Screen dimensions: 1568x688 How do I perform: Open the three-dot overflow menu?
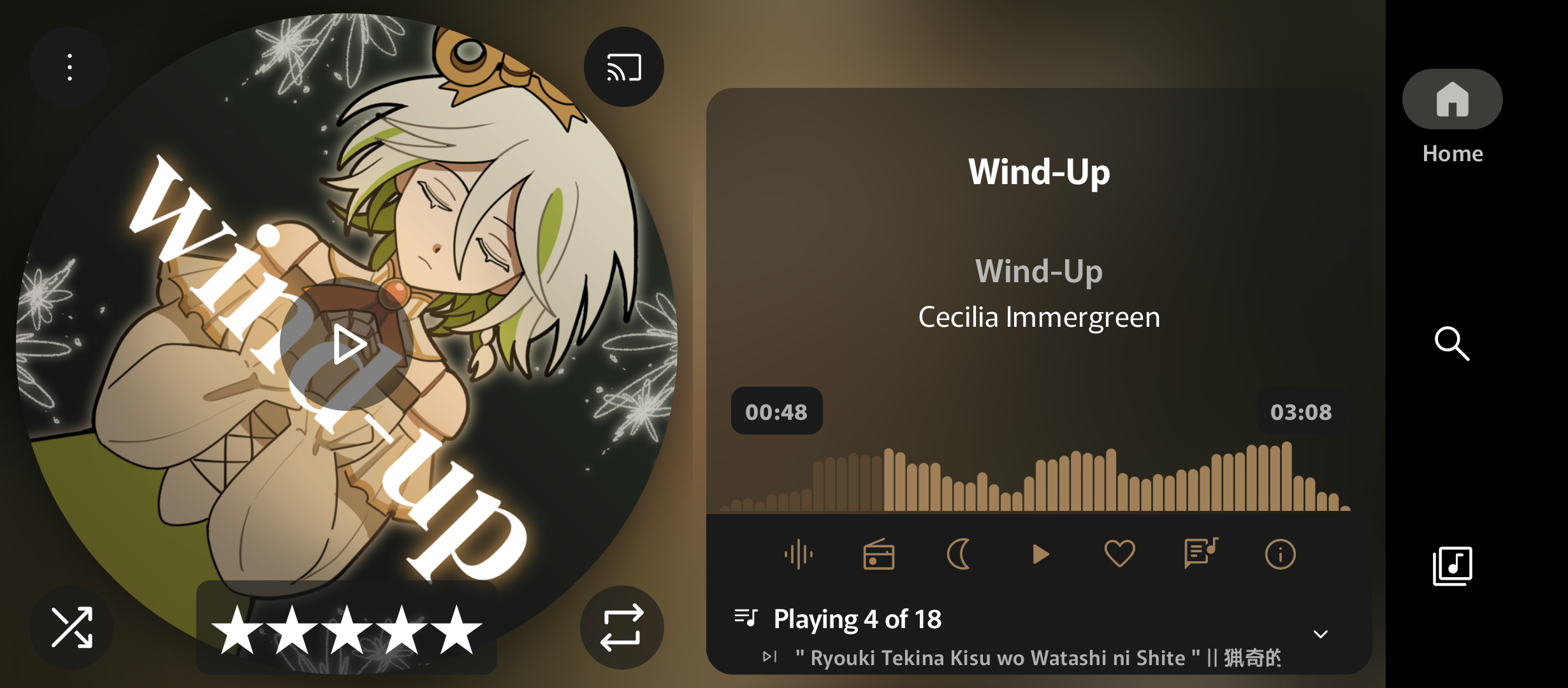point(69,67)
